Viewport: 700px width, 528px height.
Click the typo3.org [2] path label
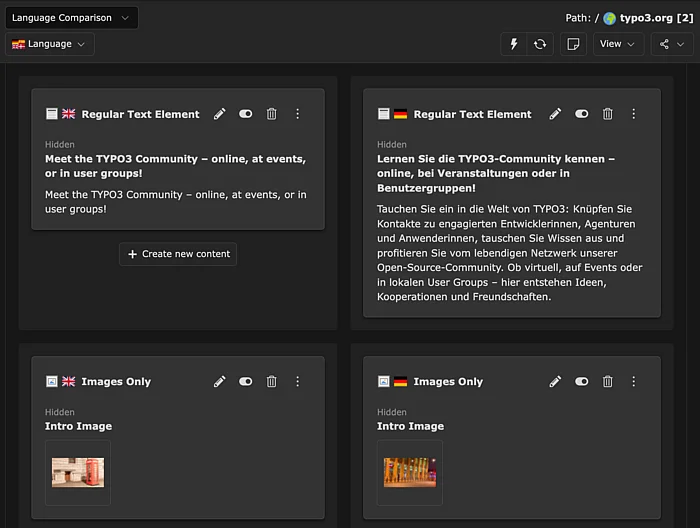[x=656, y=18]
